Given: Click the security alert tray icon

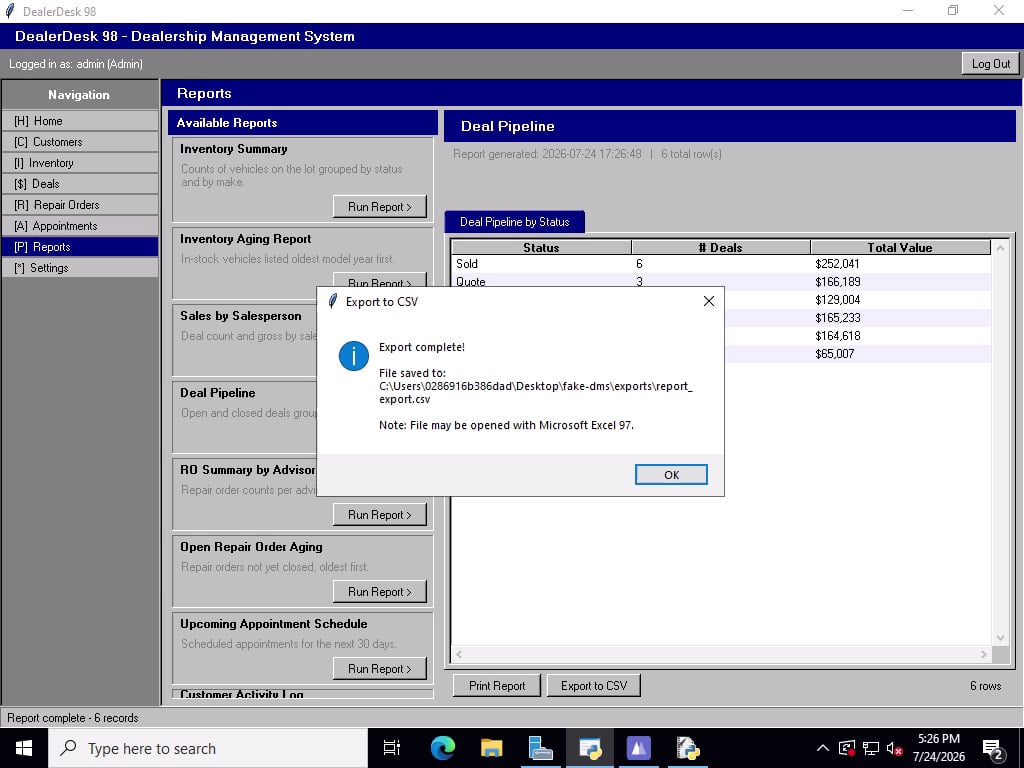Looking at the screenshot, I should [x=847, y=748].
